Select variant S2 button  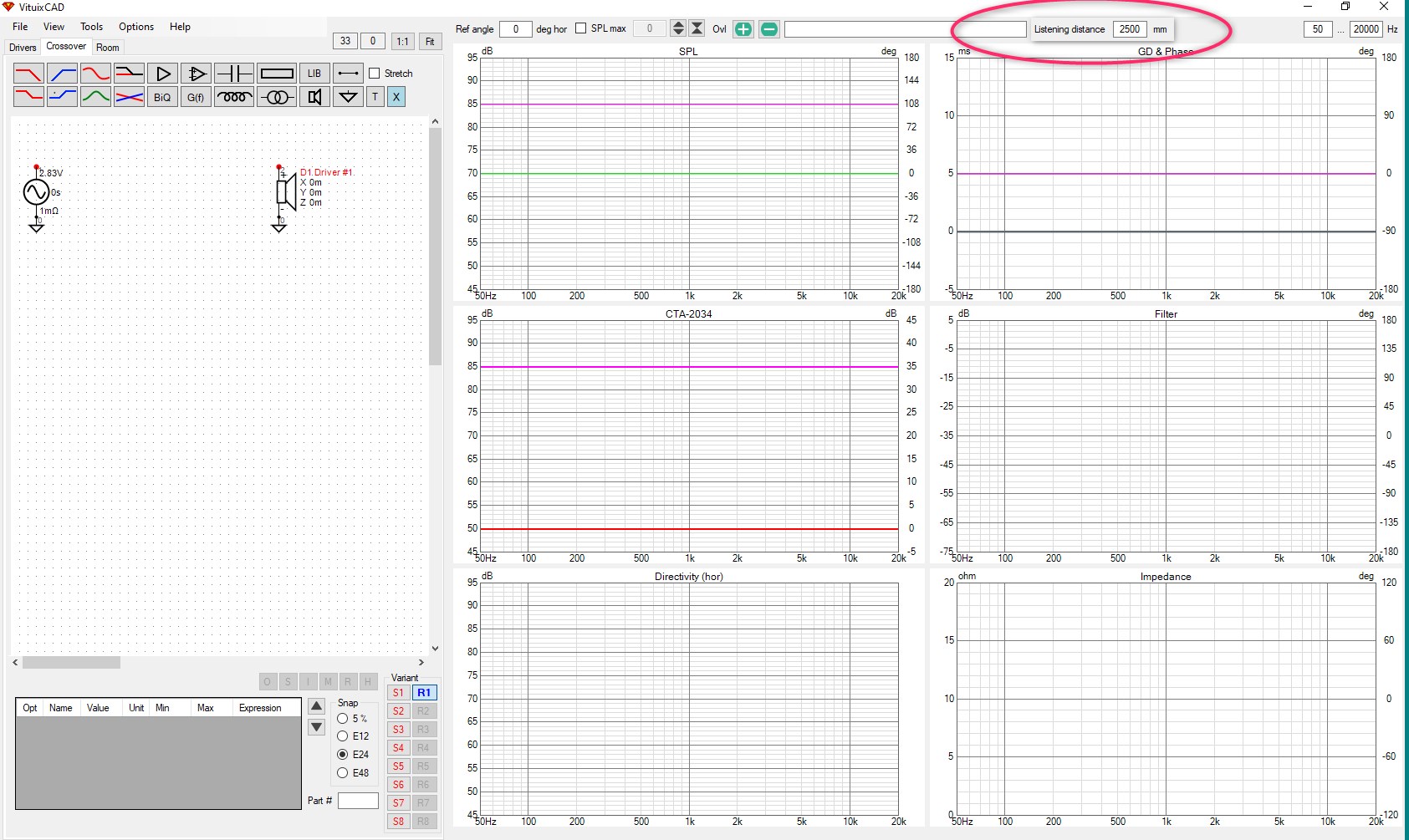coord(399,711)
